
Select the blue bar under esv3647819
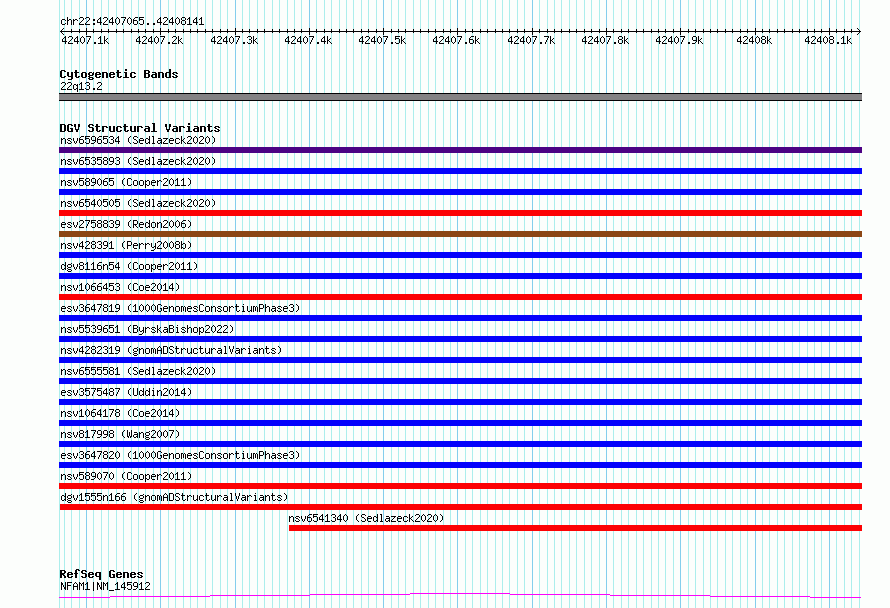tap(460, 318)
